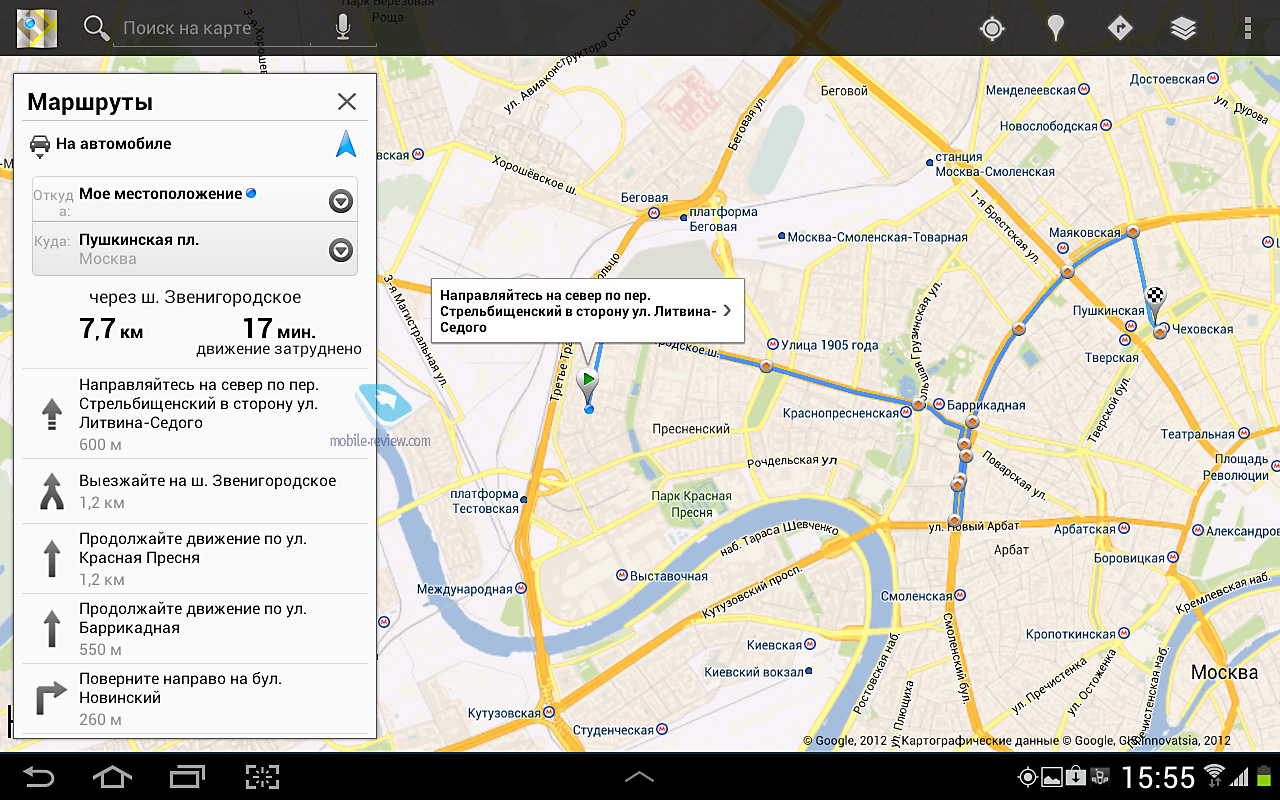Screen dimensions: 1280x800
Task: Center map on my location
Action: tap(992, 28)
